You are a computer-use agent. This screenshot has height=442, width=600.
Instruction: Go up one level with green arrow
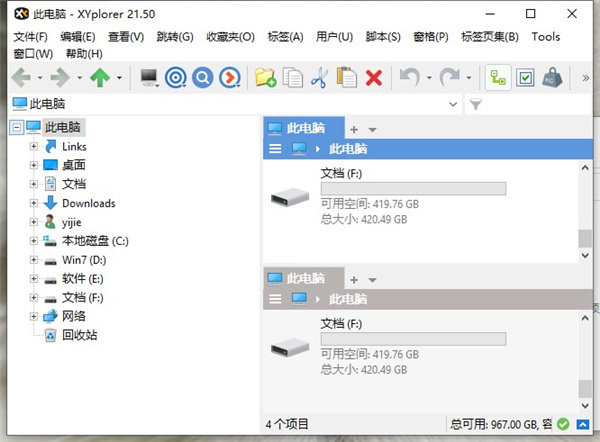(x=100, y=78)
